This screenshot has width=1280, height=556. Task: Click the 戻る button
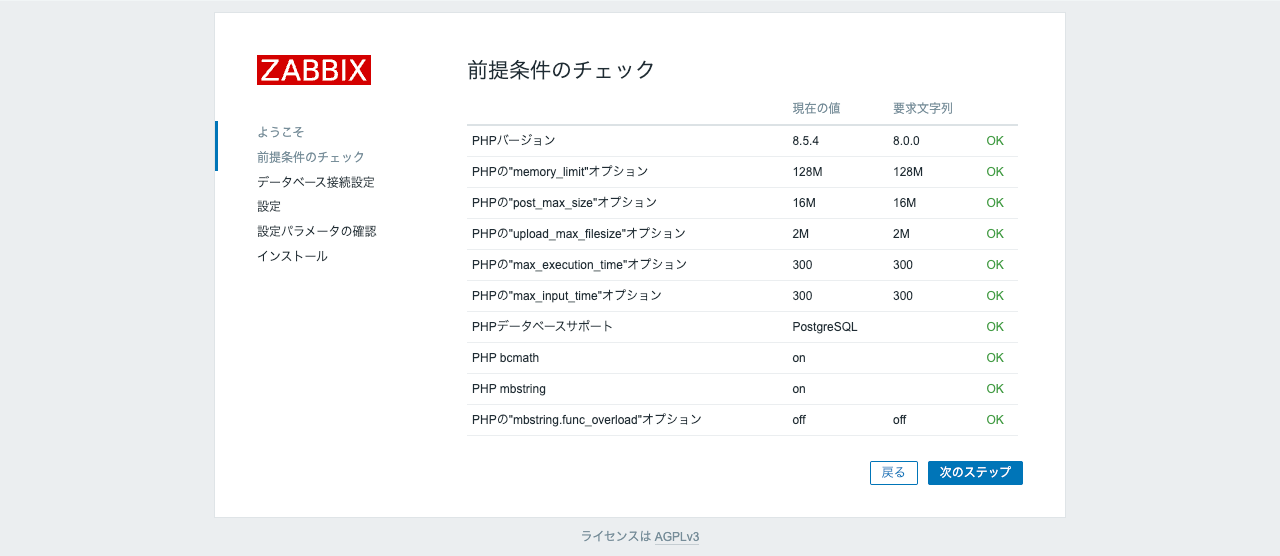point(894,473)
